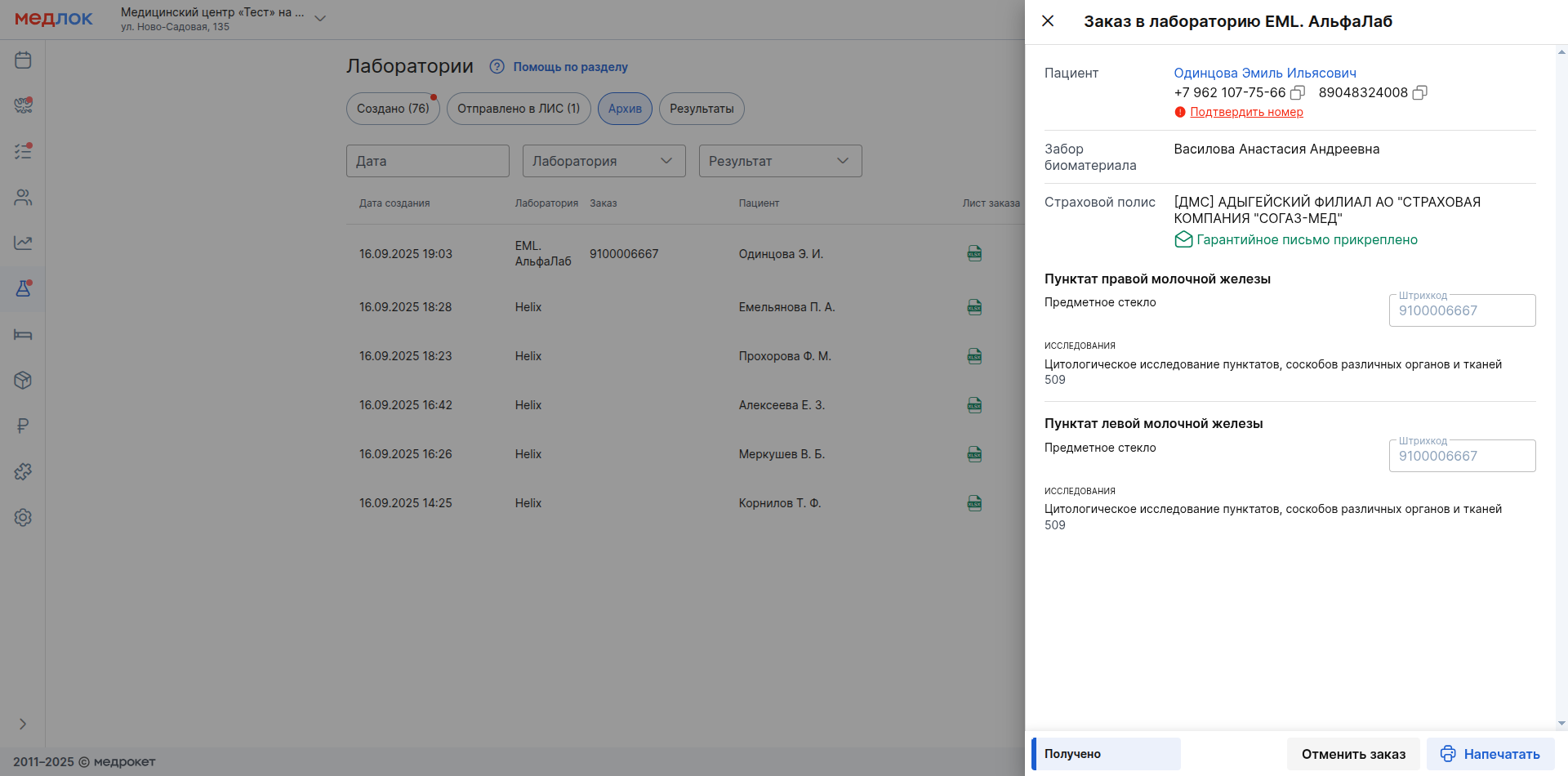Open the puzzle integrations icon in the sidebar

click(x=23, y=471)
